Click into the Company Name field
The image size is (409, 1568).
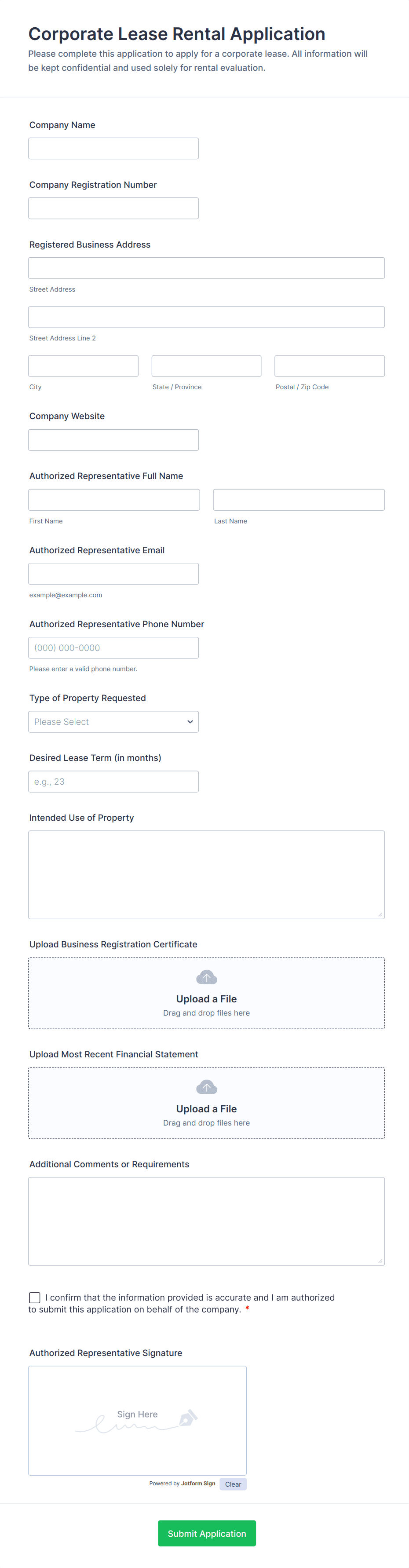[113, 149]
